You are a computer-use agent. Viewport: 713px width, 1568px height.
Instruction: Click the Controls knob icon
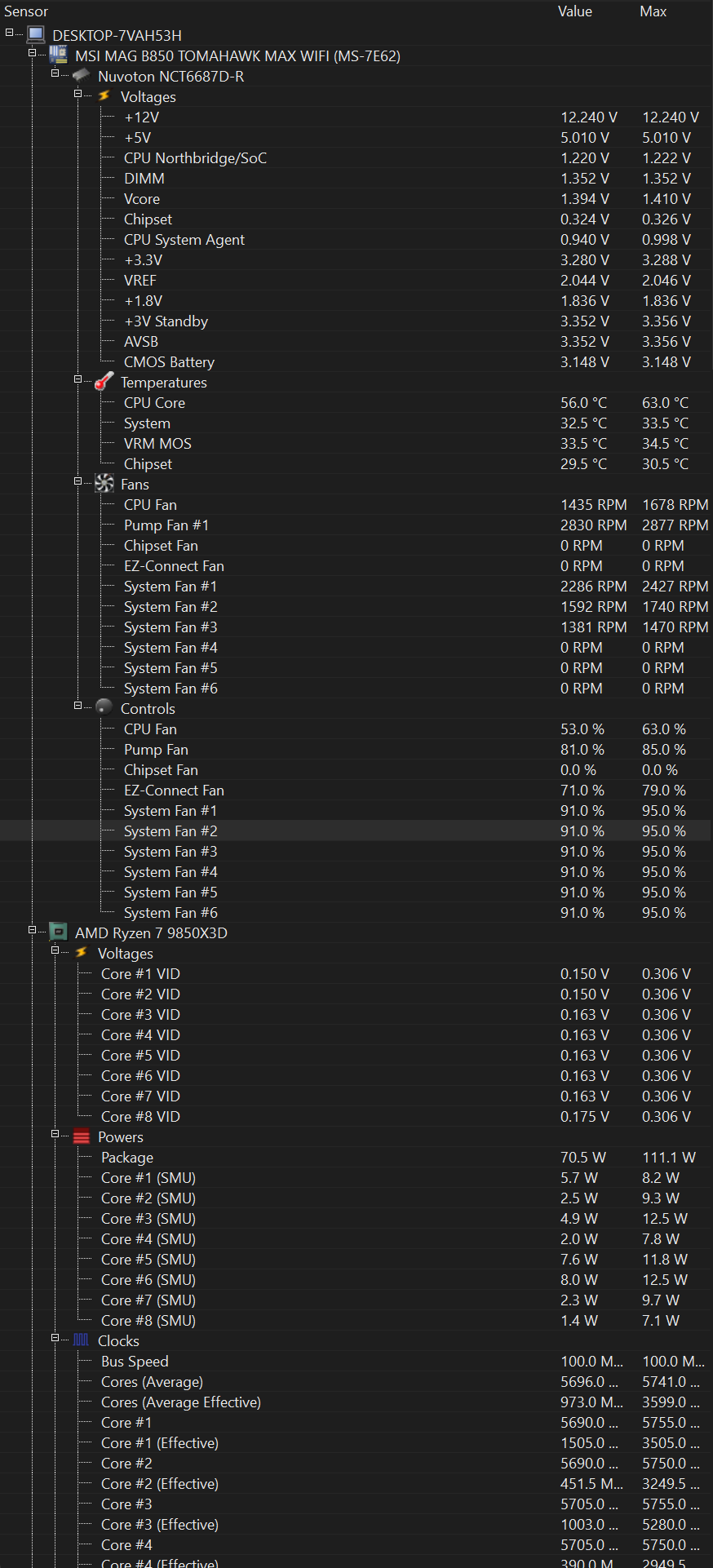[104, 707]
